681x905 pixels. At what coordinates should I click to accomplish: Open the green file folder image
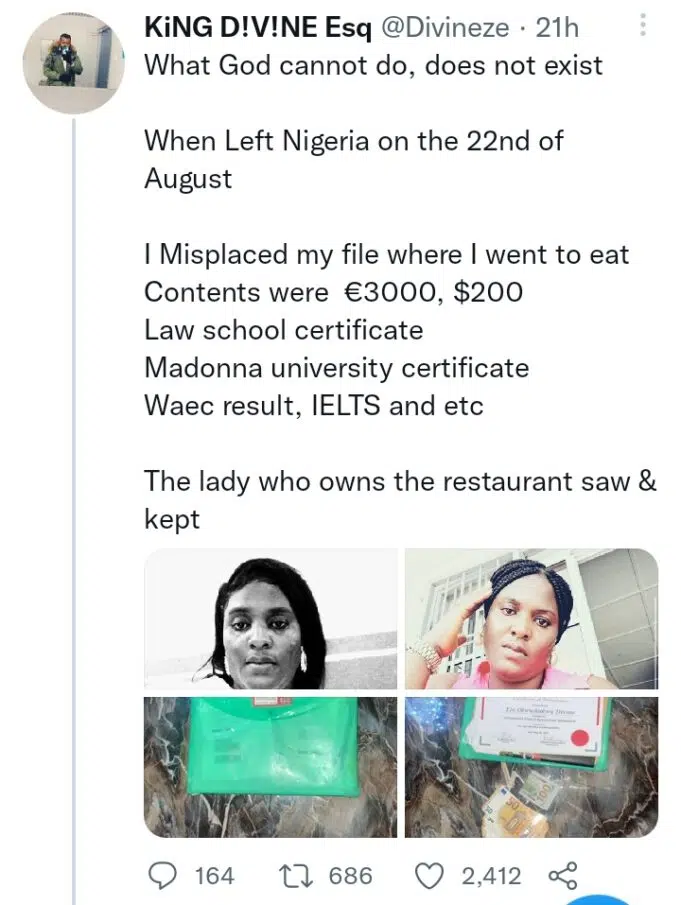coord(271,766)
